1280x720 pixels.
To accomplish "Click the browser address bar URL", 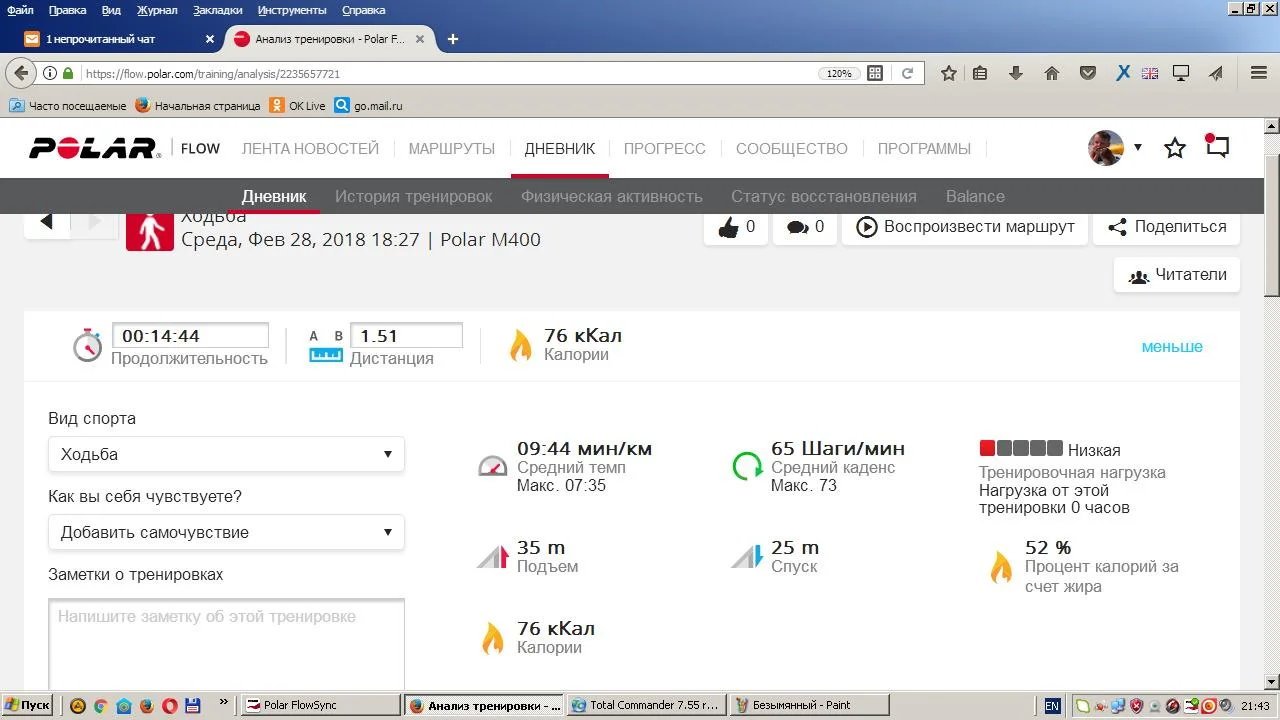I will pos(213,73).
